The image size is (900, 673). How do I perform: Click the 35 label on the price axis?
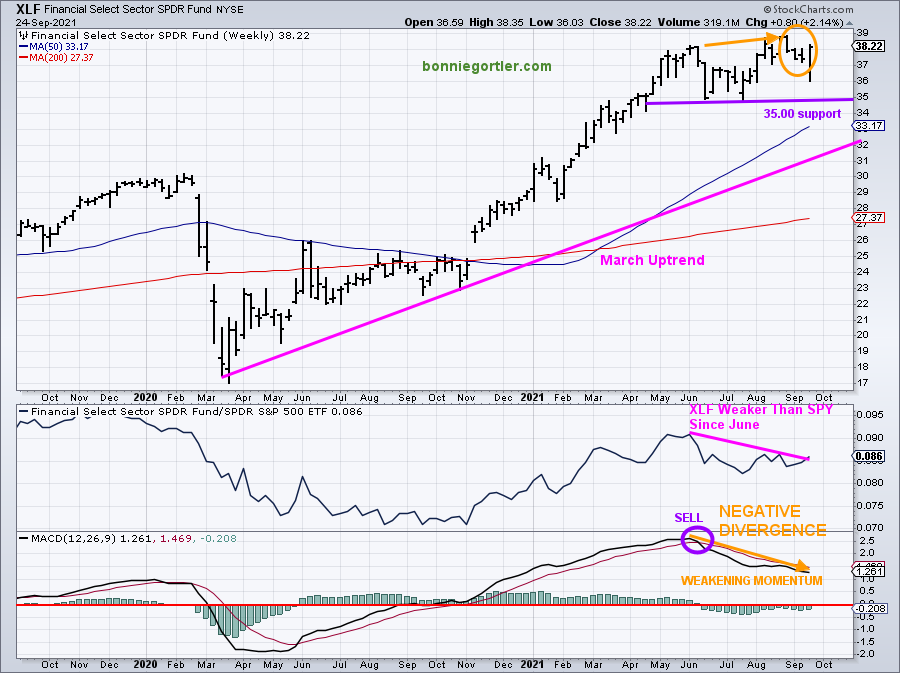(862, 96)
